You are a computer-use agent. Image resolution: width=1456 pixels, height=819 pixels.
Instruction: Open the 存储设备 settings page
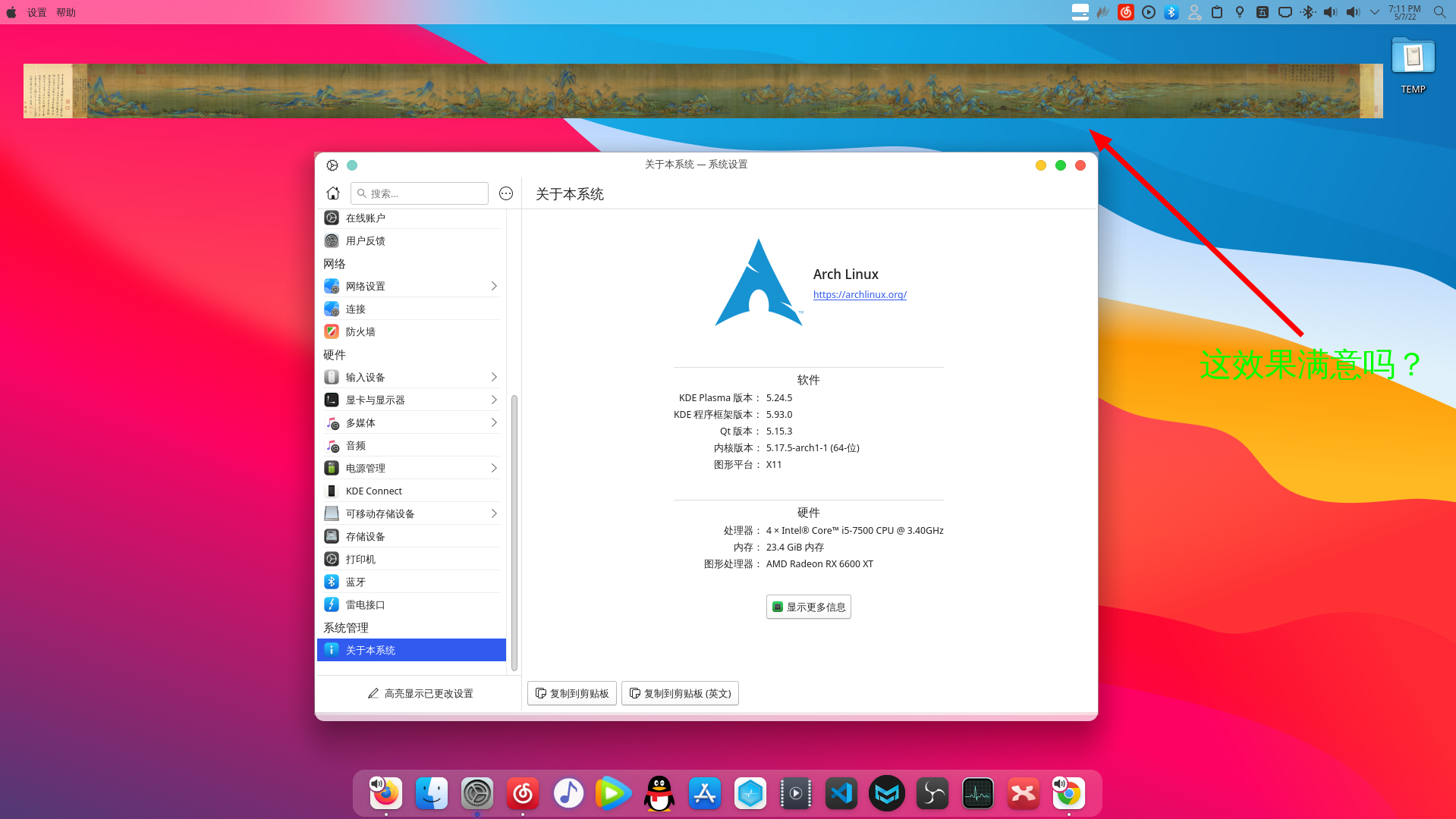[367, 536]
